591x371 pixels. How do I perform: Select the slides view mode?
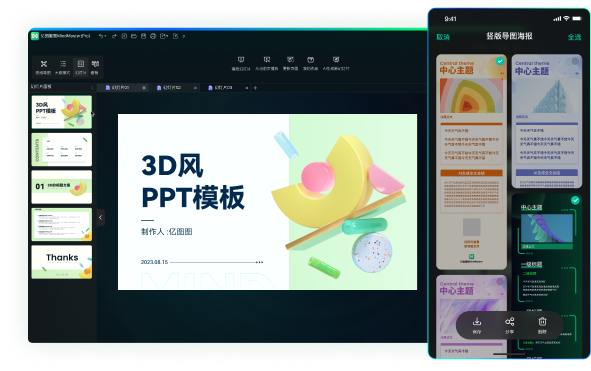(81, 66)
